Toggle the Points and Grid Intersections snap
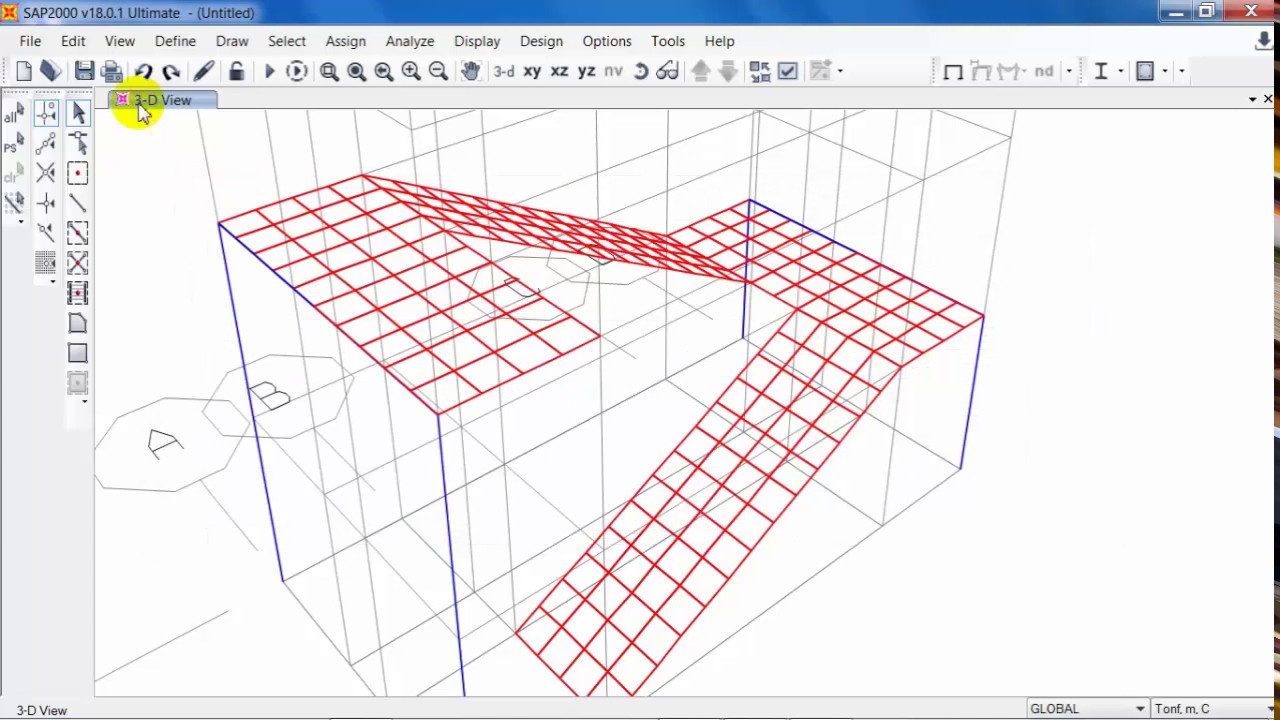Viewport: 1280px width, 720px height. 46,113
